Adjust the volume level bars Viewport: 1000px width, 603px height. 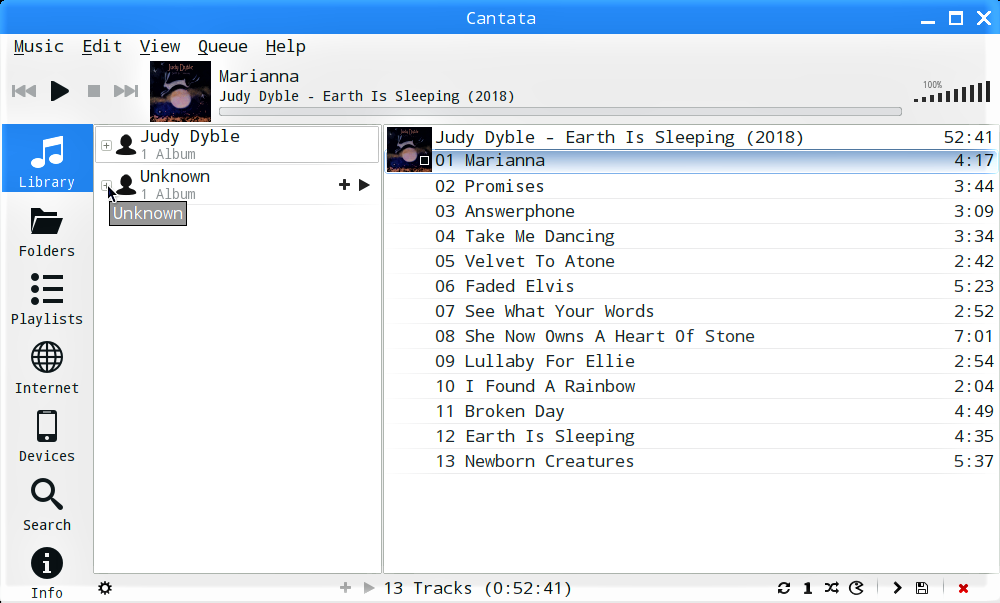coord(952,92)
